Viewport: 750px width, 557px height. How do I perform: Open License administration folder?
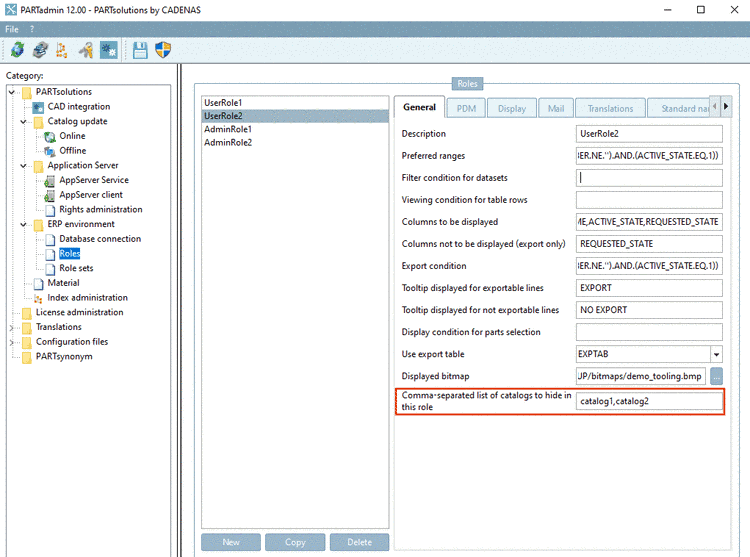tap(79, 312)
